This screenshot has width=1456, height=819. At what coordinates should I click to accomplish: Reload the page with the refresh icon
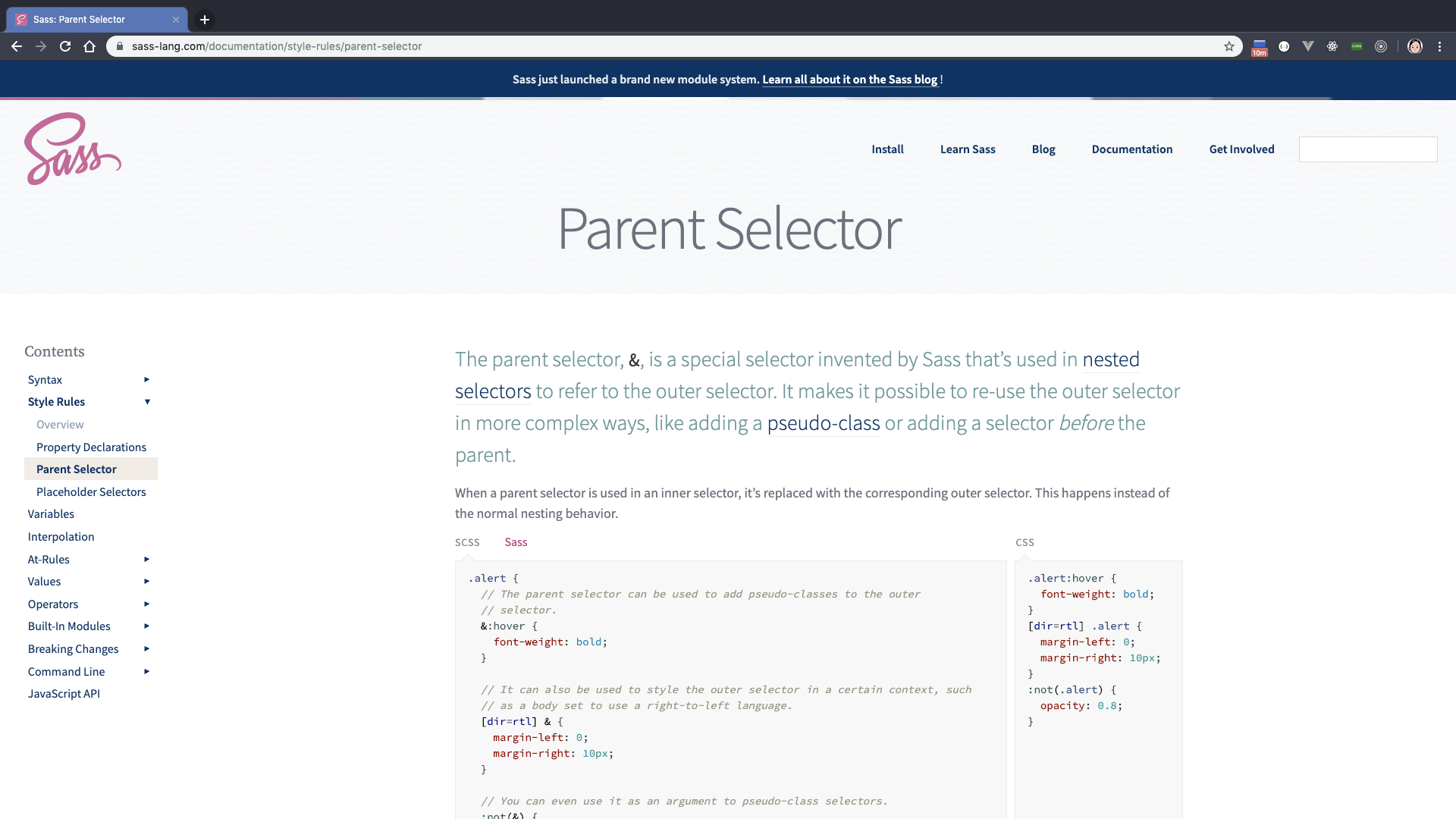(x=65, y=46)
